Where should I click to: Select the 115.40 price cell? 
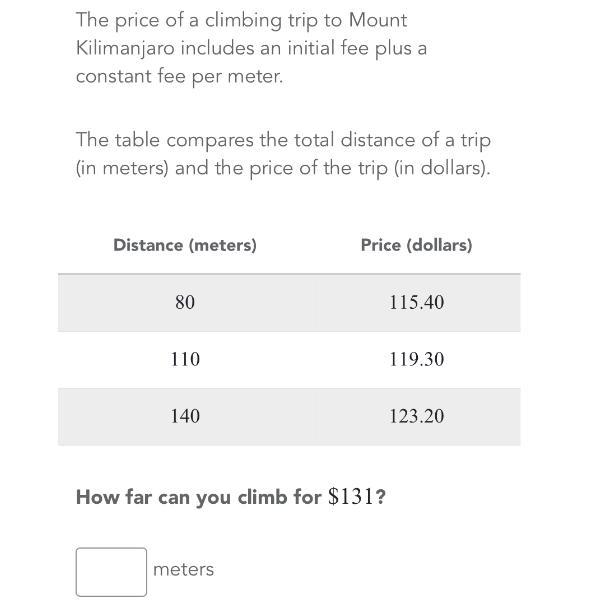(416, 302)
